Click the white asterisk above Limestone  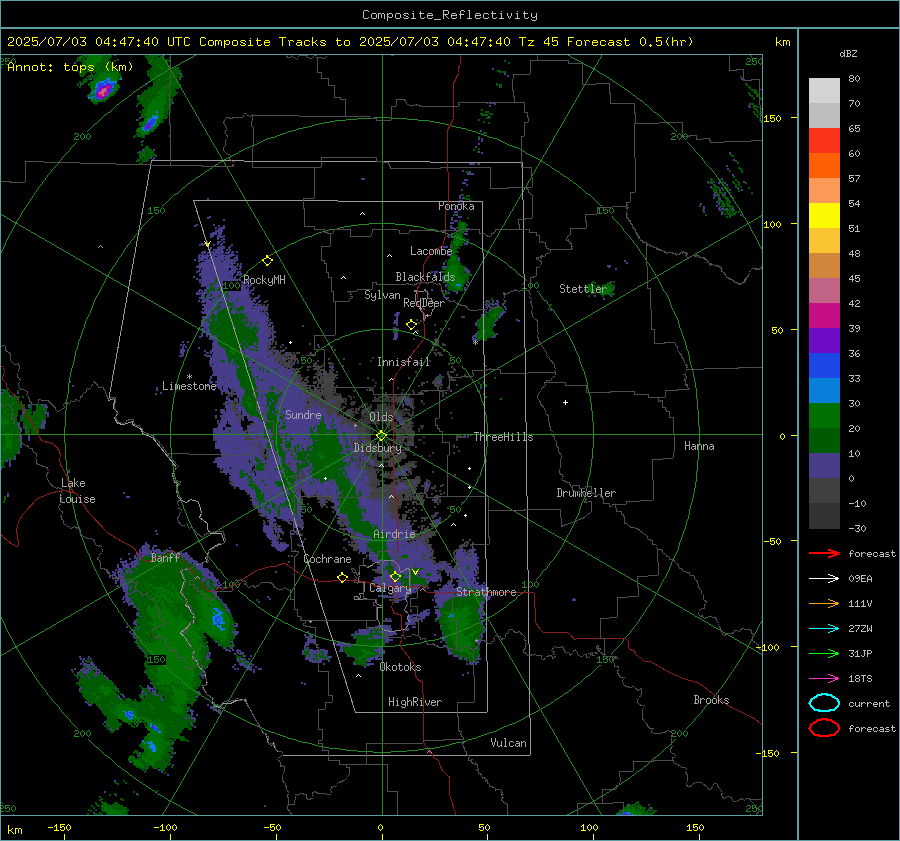click(x=189, y=377)
